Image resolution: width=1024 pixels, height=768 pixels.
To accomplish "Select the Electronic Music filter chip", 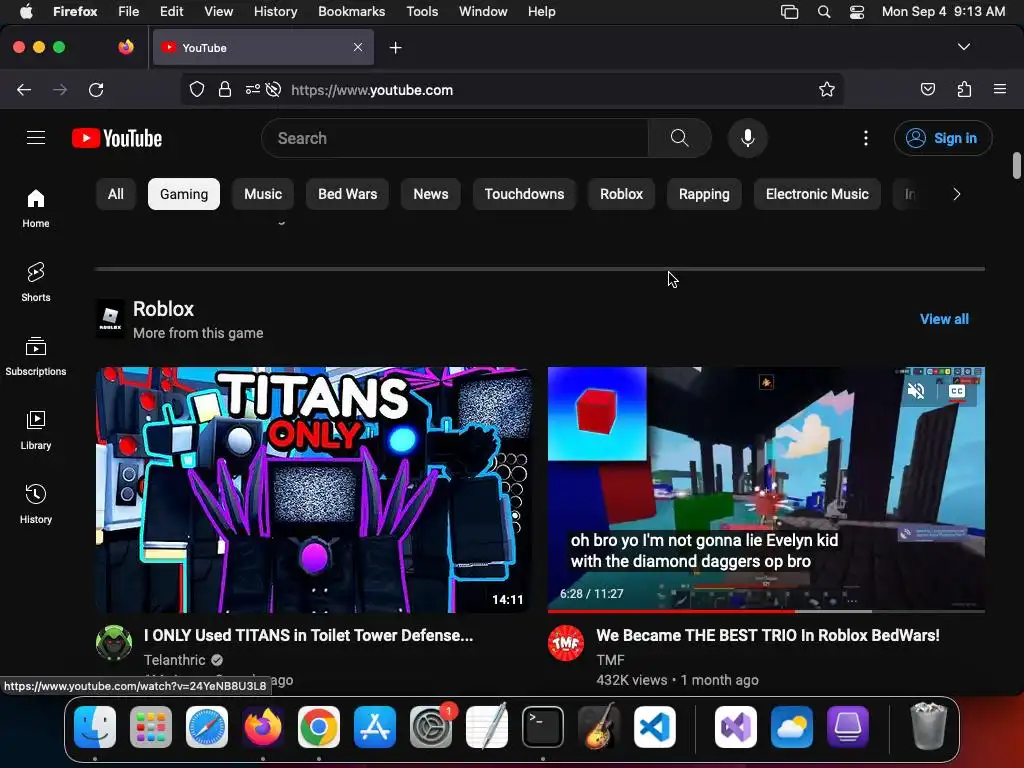I will pos(817,194).
